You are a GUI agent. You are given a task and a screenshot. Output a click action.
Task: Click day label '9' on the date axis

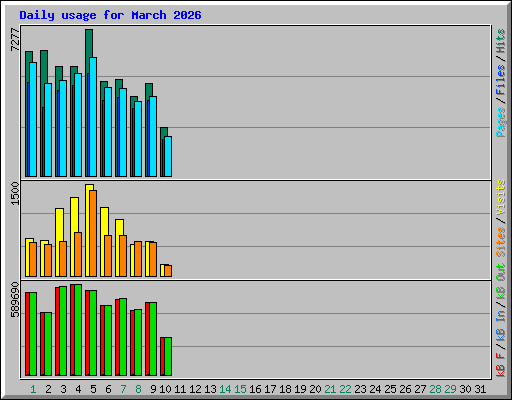click(x=153, y=389)
